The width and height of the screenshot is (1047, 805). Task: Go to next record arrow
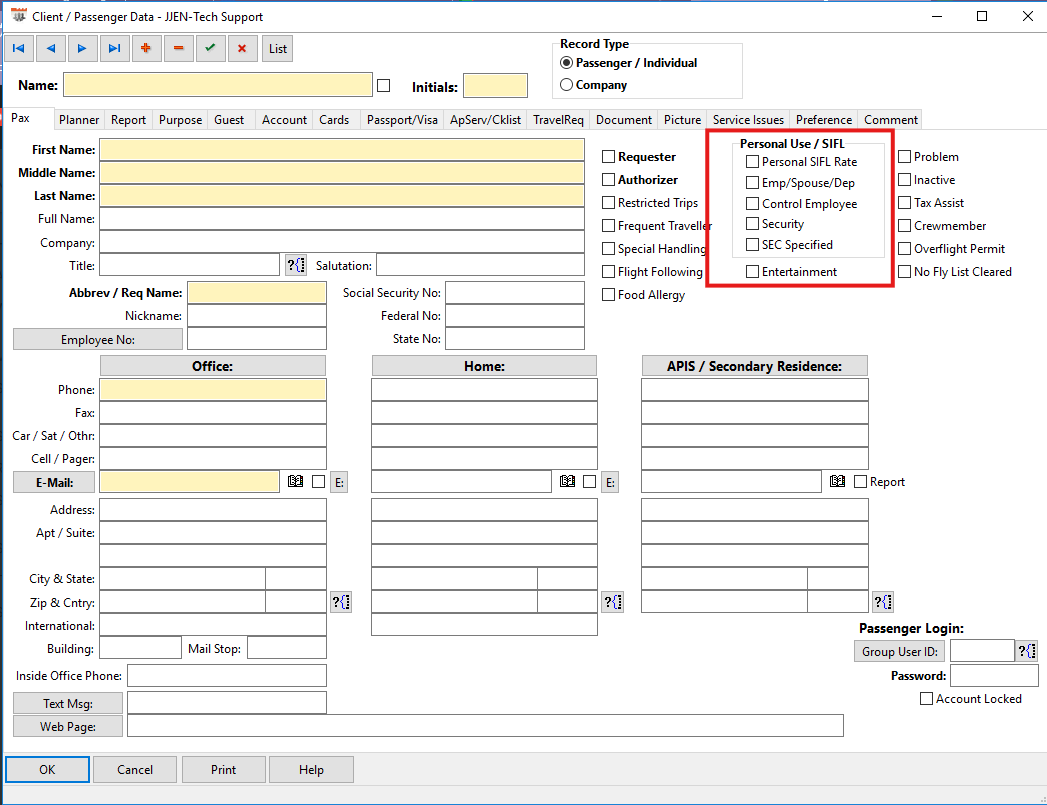82,48
